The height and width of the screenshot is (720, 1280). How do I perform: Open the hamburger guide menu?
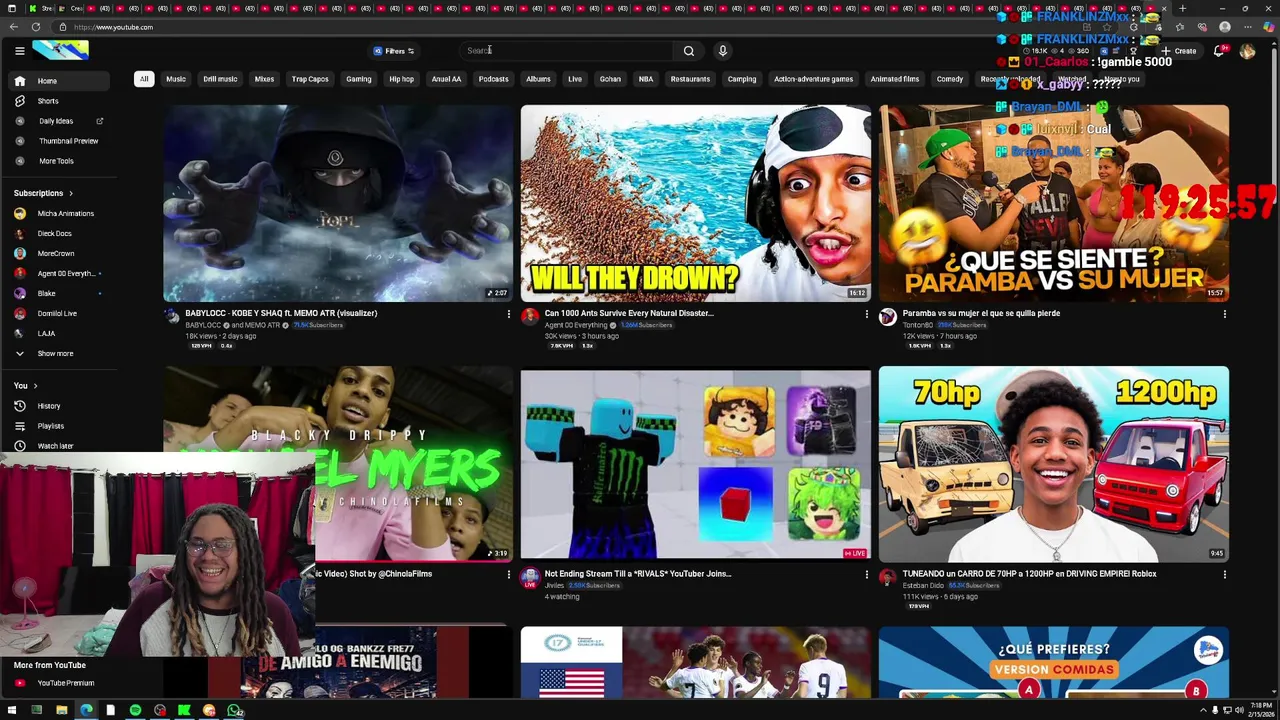(19, 50)
